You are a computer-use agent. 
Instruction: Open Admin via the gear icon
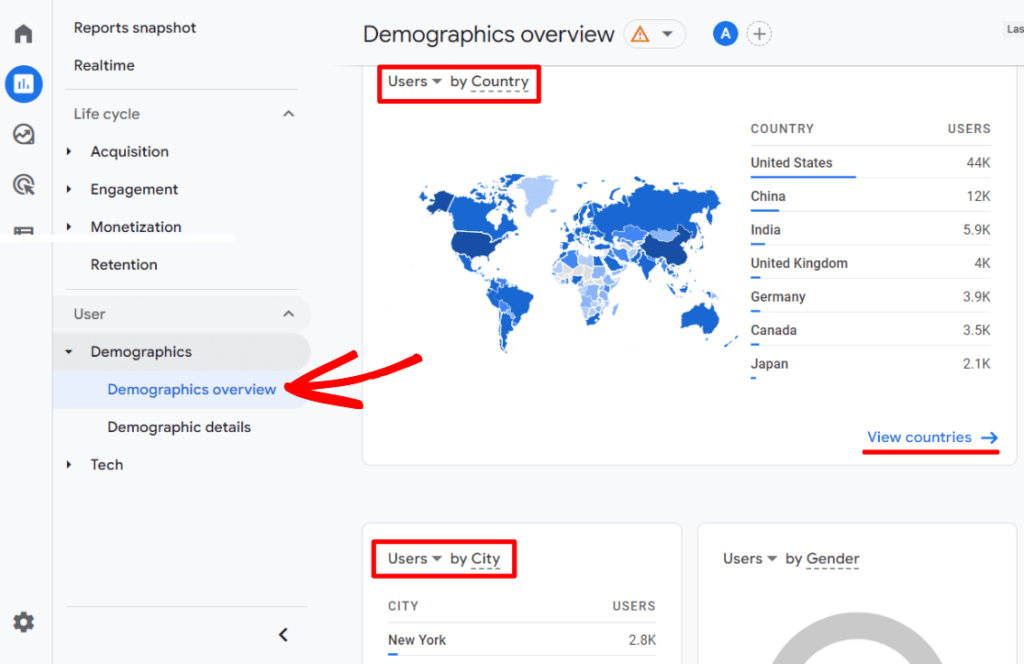coord(22,622)
